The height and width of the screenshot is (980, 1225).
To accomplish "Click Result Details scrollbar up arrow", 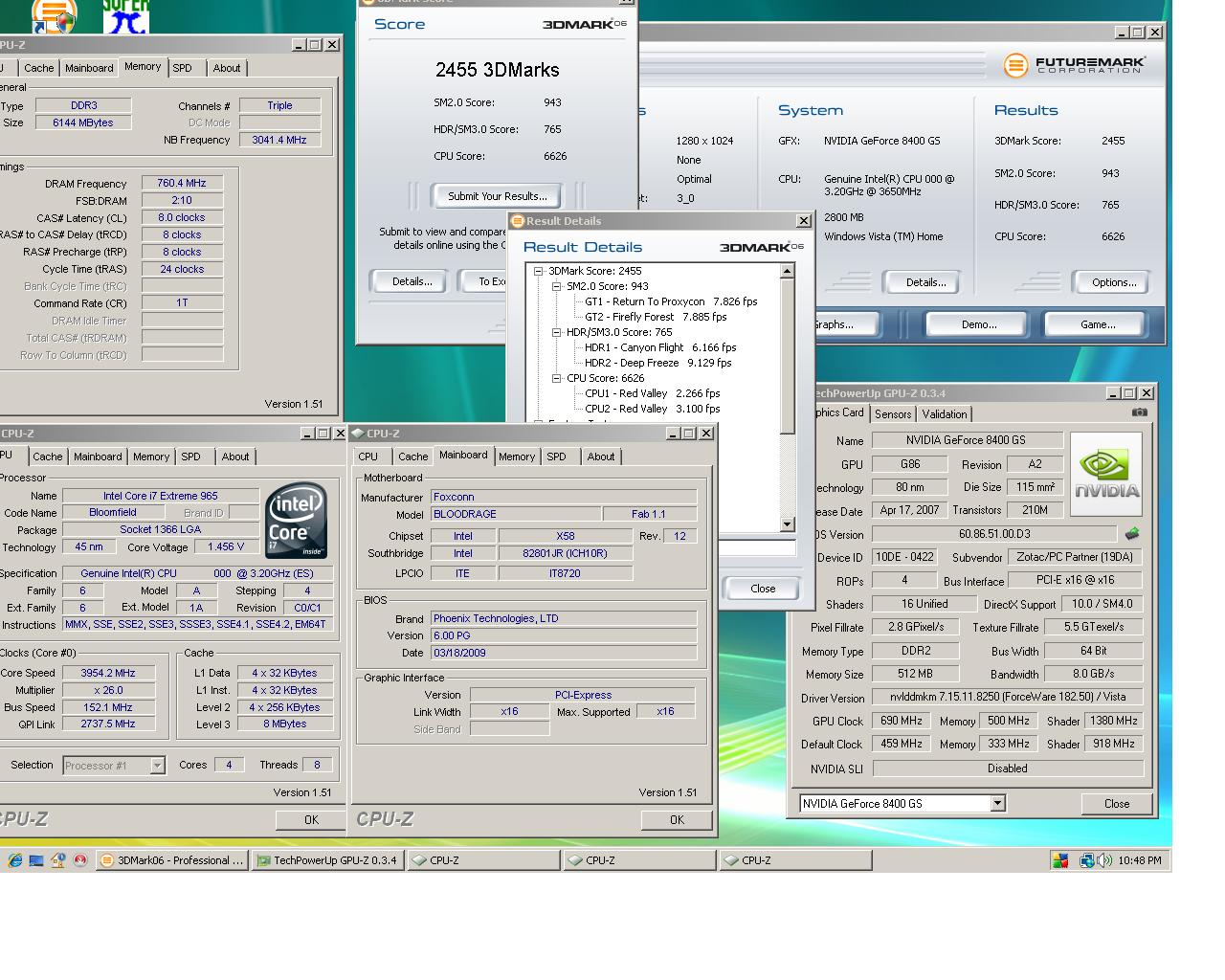I will [x=787, y=271].
